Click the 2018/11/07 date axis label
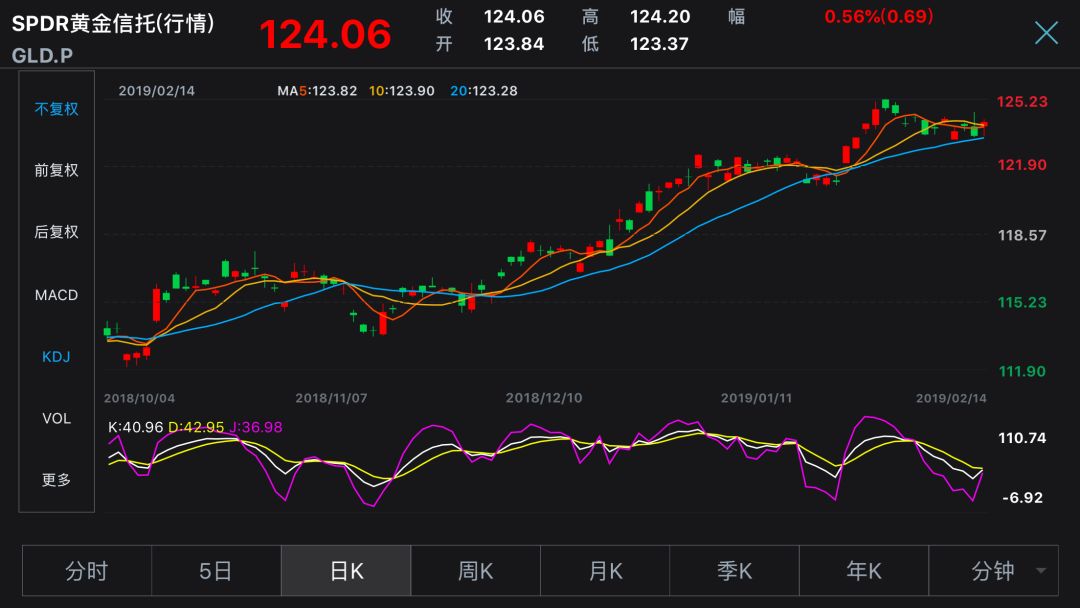Viewport: 1080px width, 608px height. coord(331,398)
